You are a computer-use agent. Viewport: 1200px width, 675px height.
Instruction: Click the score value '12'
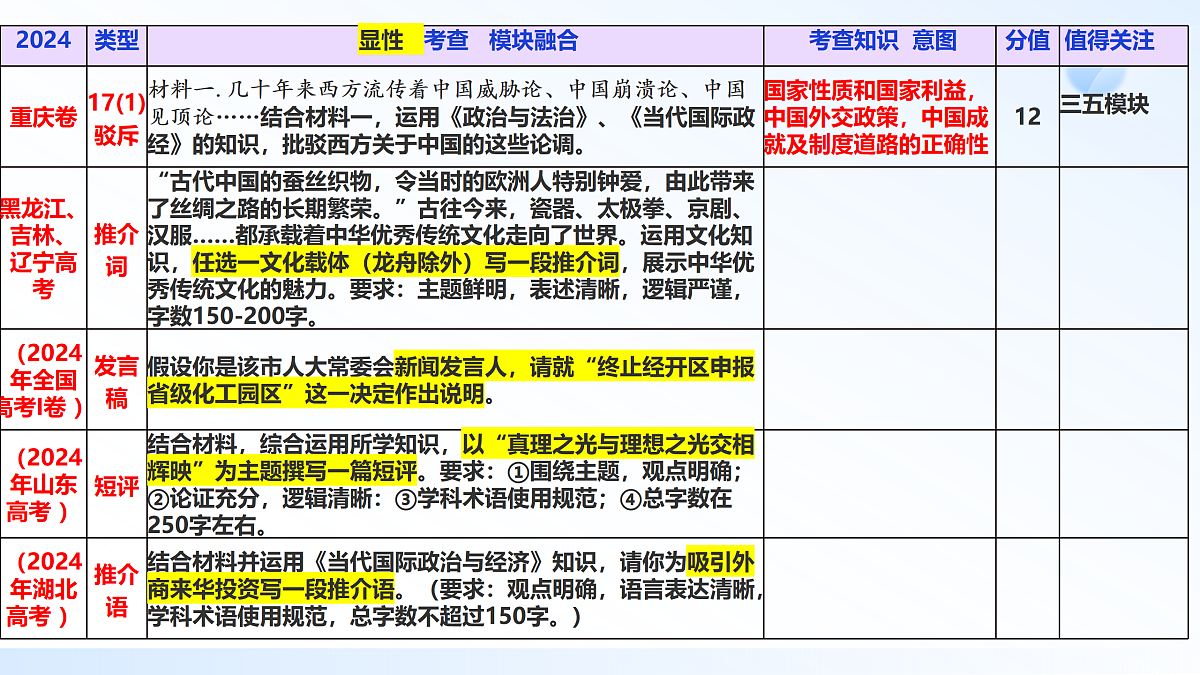coord(1027,117)
